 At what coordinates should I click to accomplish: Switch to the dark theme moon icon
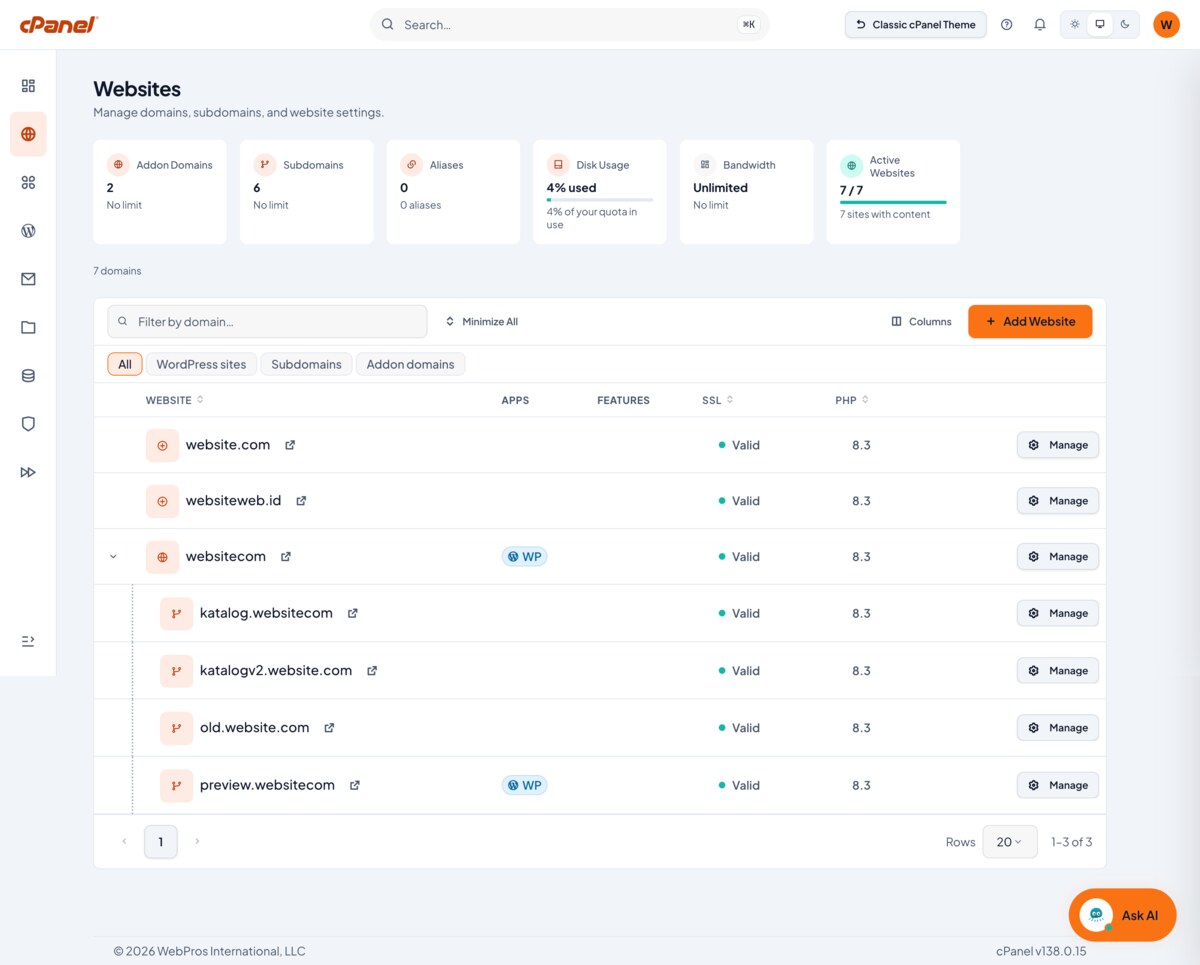click(1125, 24)
